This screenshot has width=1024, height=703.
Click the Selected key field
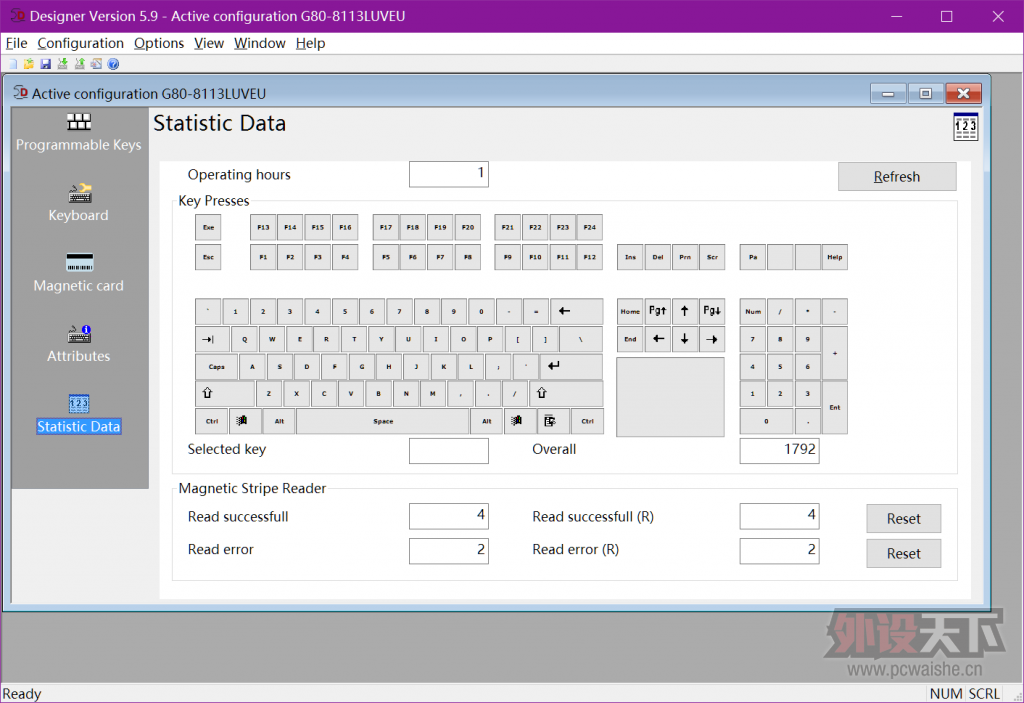pyautogui.click(x=449, y=451)
